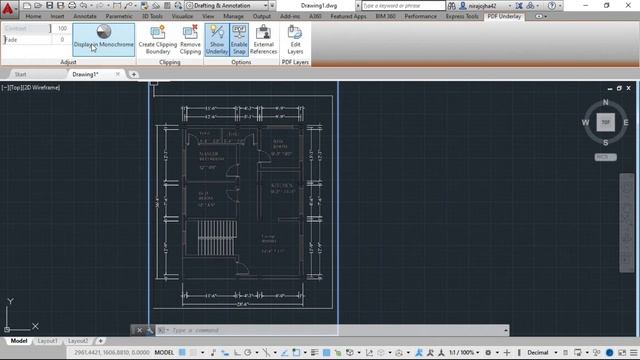This screenshot has width=640, height=360.
Task: Click the new layout plus button
Action: [100, 341]
